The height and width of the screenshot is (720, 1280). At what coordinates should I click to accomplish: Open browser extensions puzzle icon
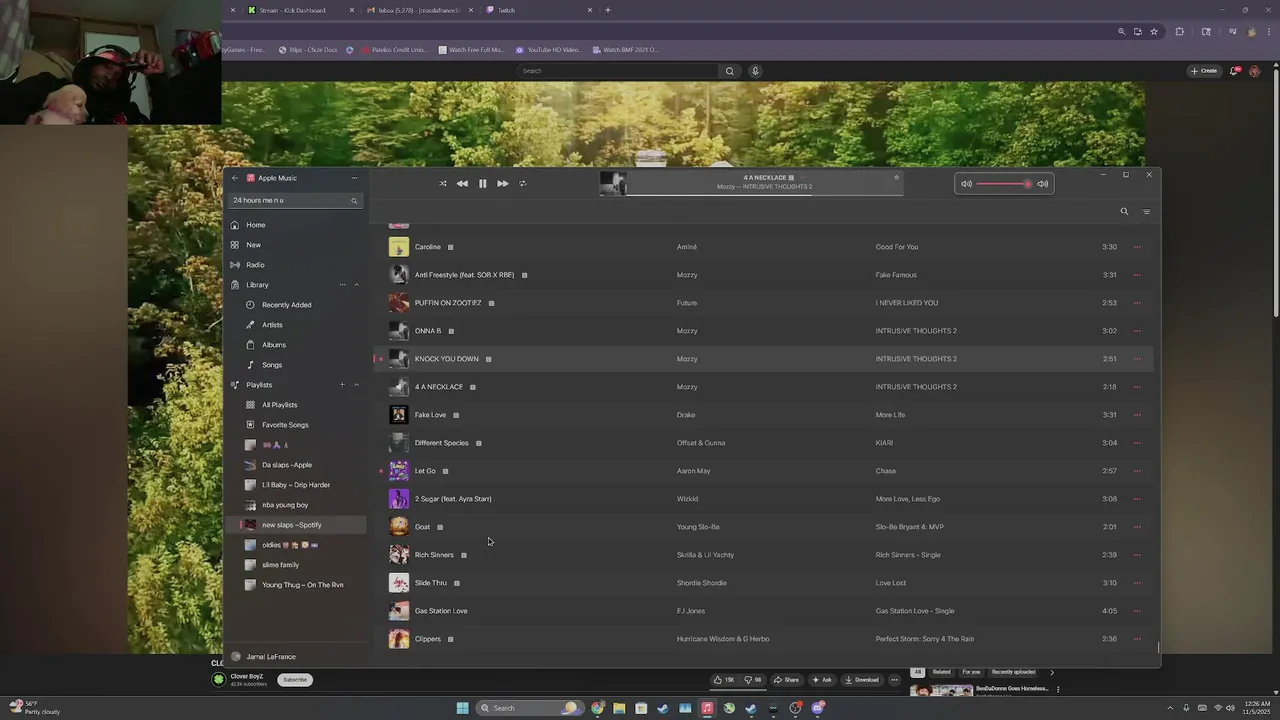(x=1180, y=32)
